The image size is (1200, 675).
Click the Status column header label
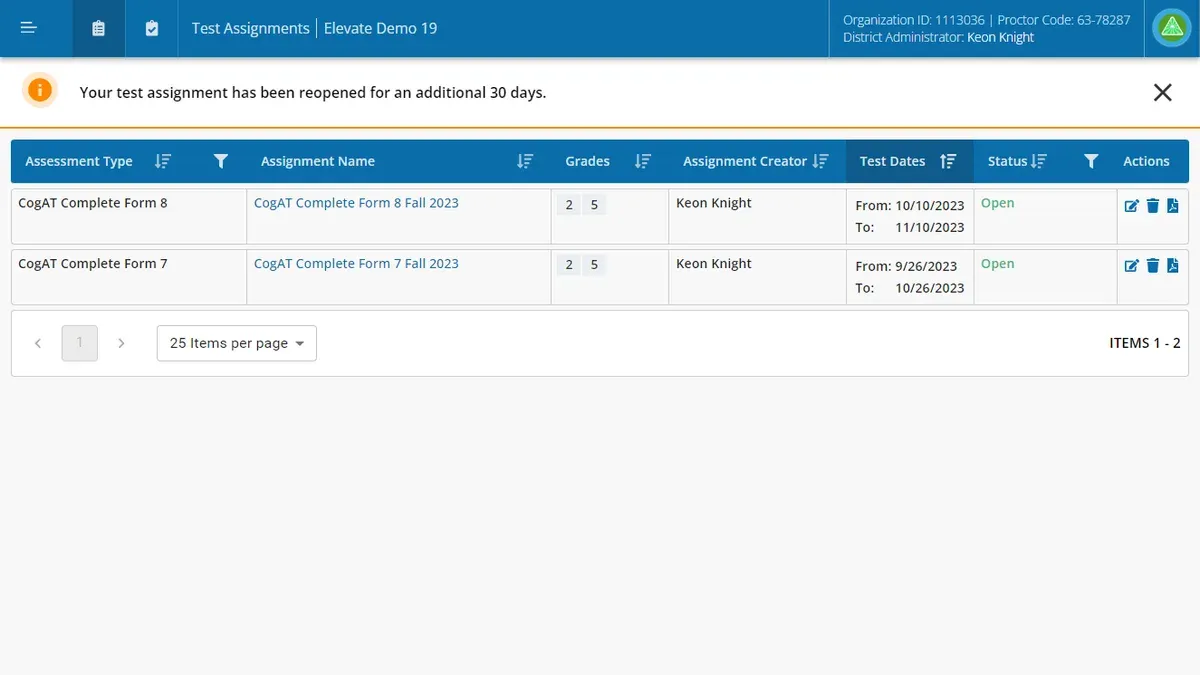[1007, 161]
